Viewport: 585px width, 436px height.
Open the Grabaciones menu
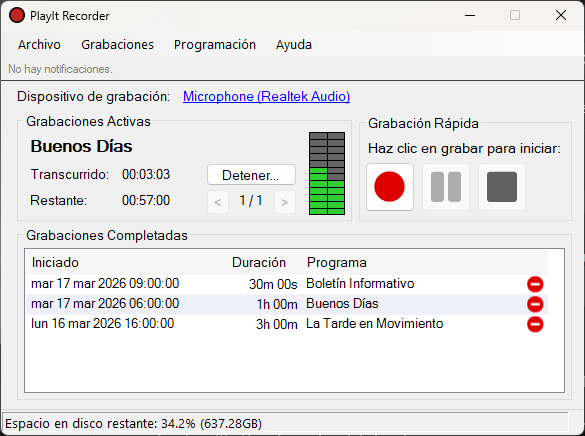tap(118, 45)
